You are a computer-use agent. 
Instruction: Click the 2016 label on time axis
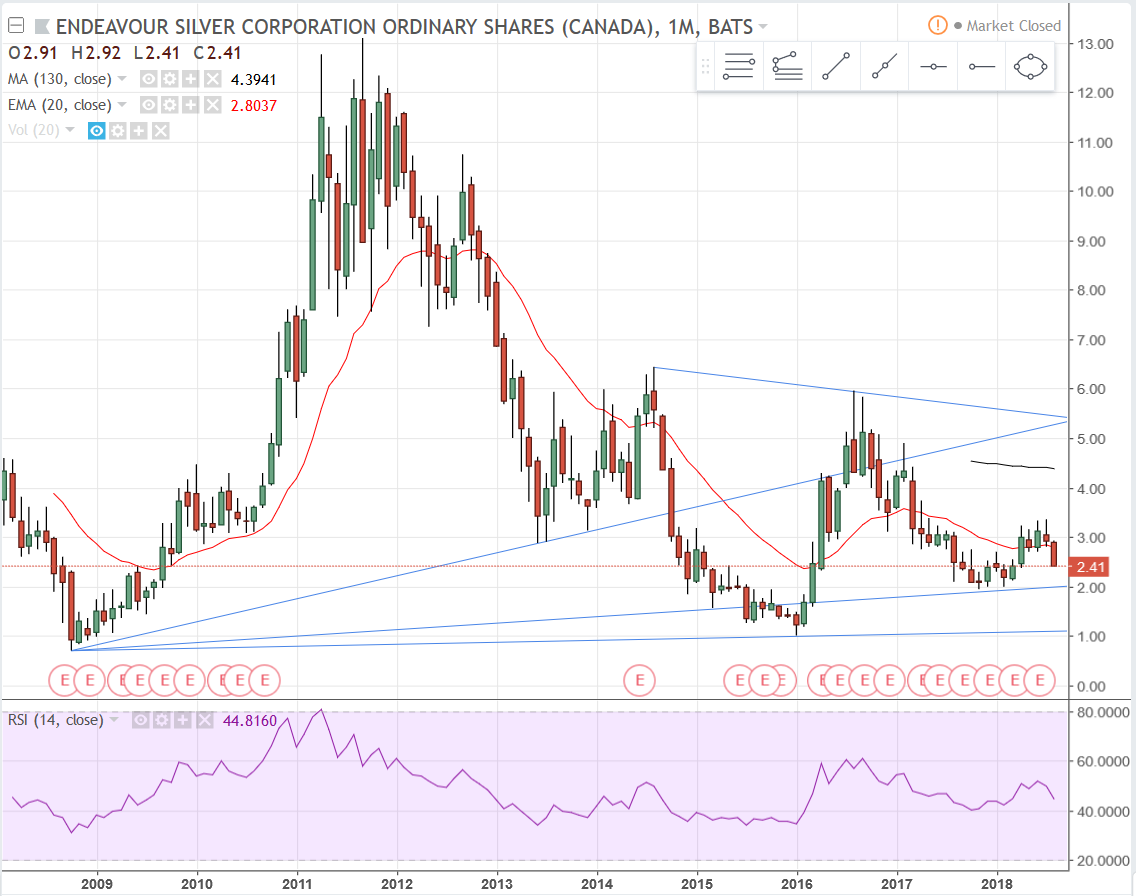[797, 884]
